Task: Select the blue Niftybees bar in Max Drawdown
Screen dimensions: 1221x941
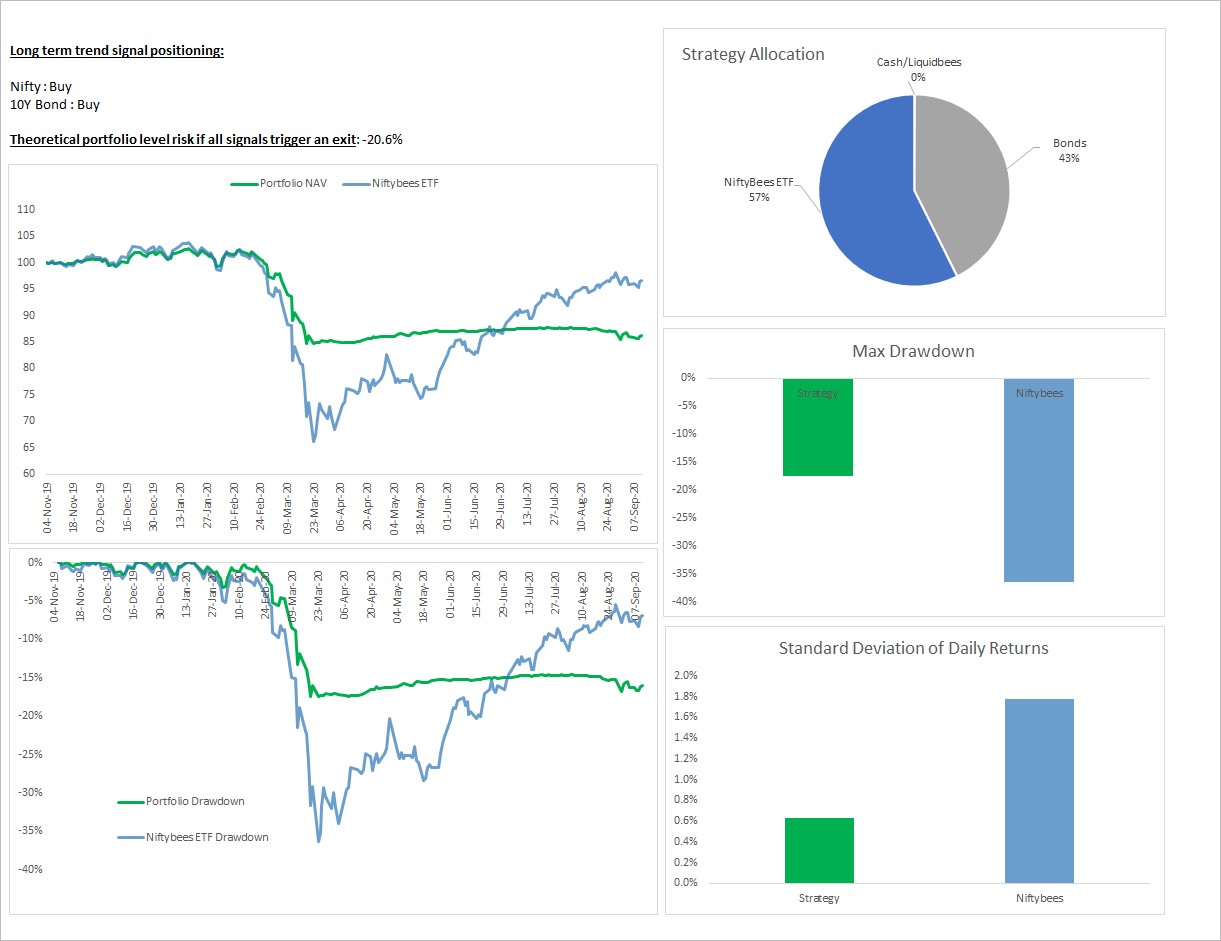Action: pos(1038,480)
